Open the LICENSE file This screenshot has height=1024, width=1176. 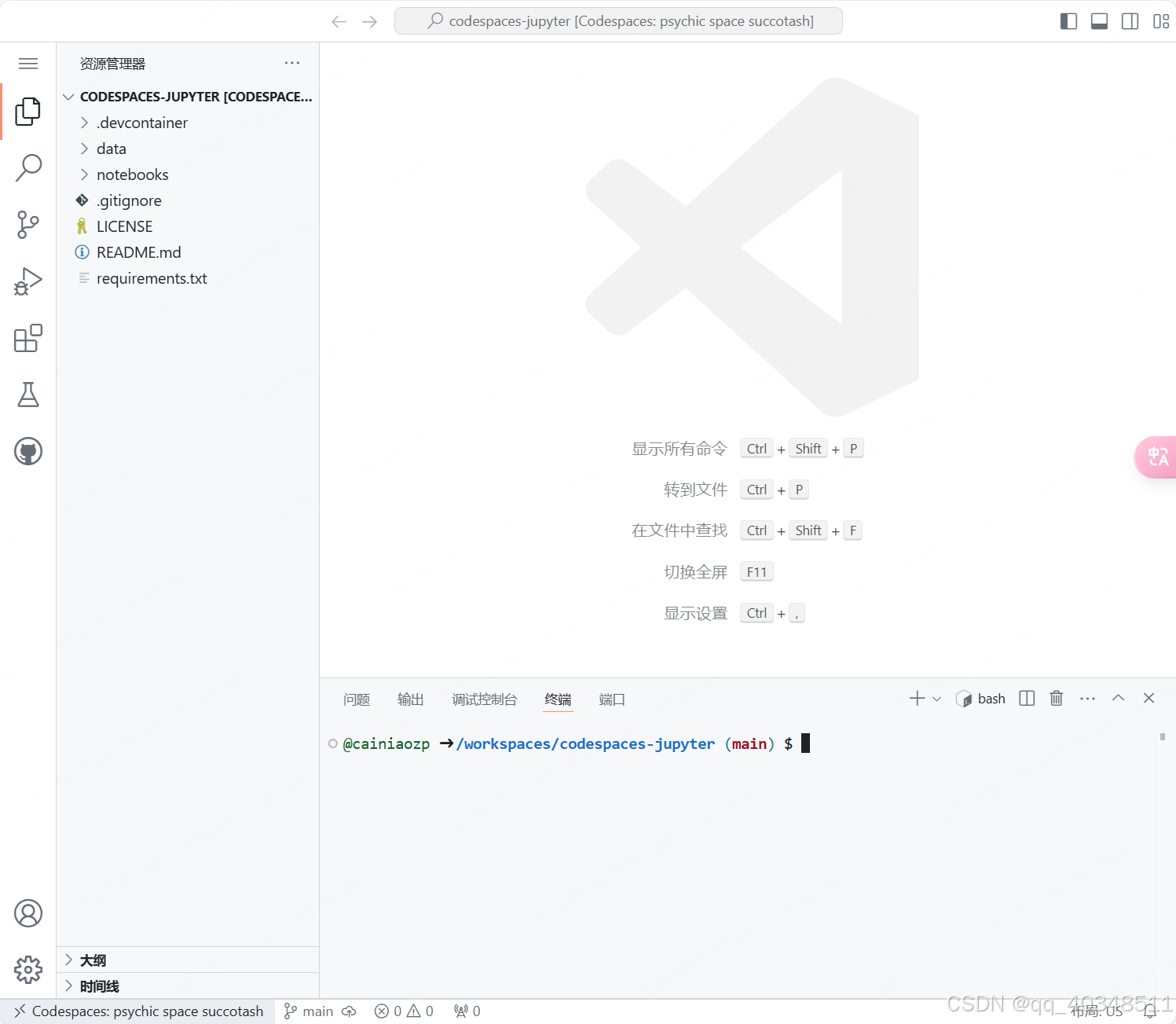click(188, 226)
